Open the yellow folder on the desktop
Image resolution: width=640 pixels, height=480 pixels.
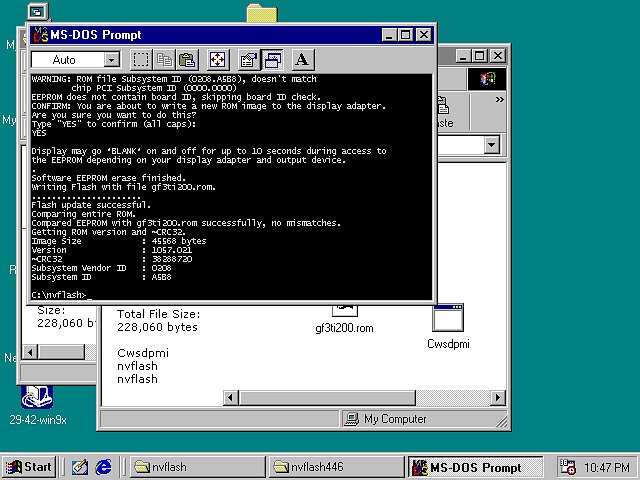click(262, 13)
